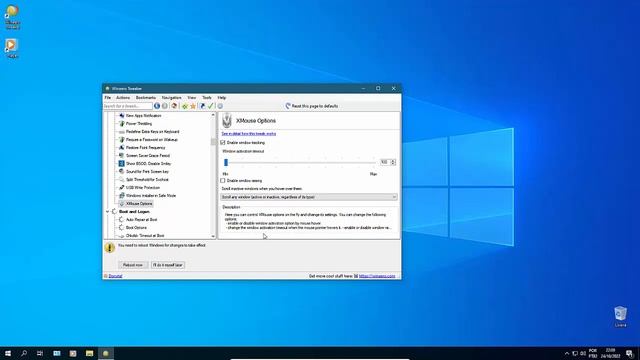640x360 pixels.
Task: Open the winaero.com link
Action: click(377, 276)
